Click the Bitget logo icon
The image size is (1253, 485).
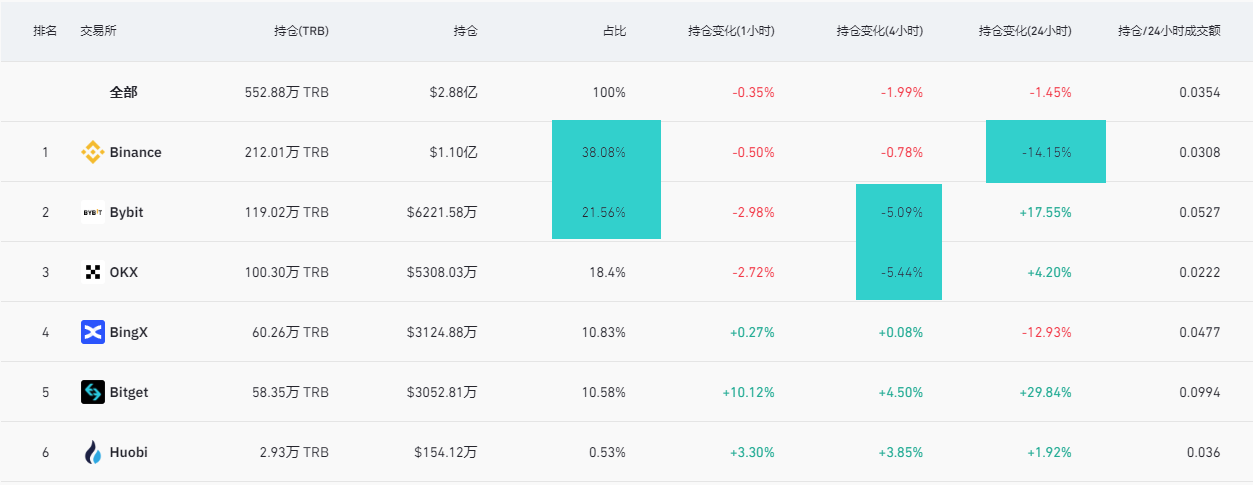[92, 392]
